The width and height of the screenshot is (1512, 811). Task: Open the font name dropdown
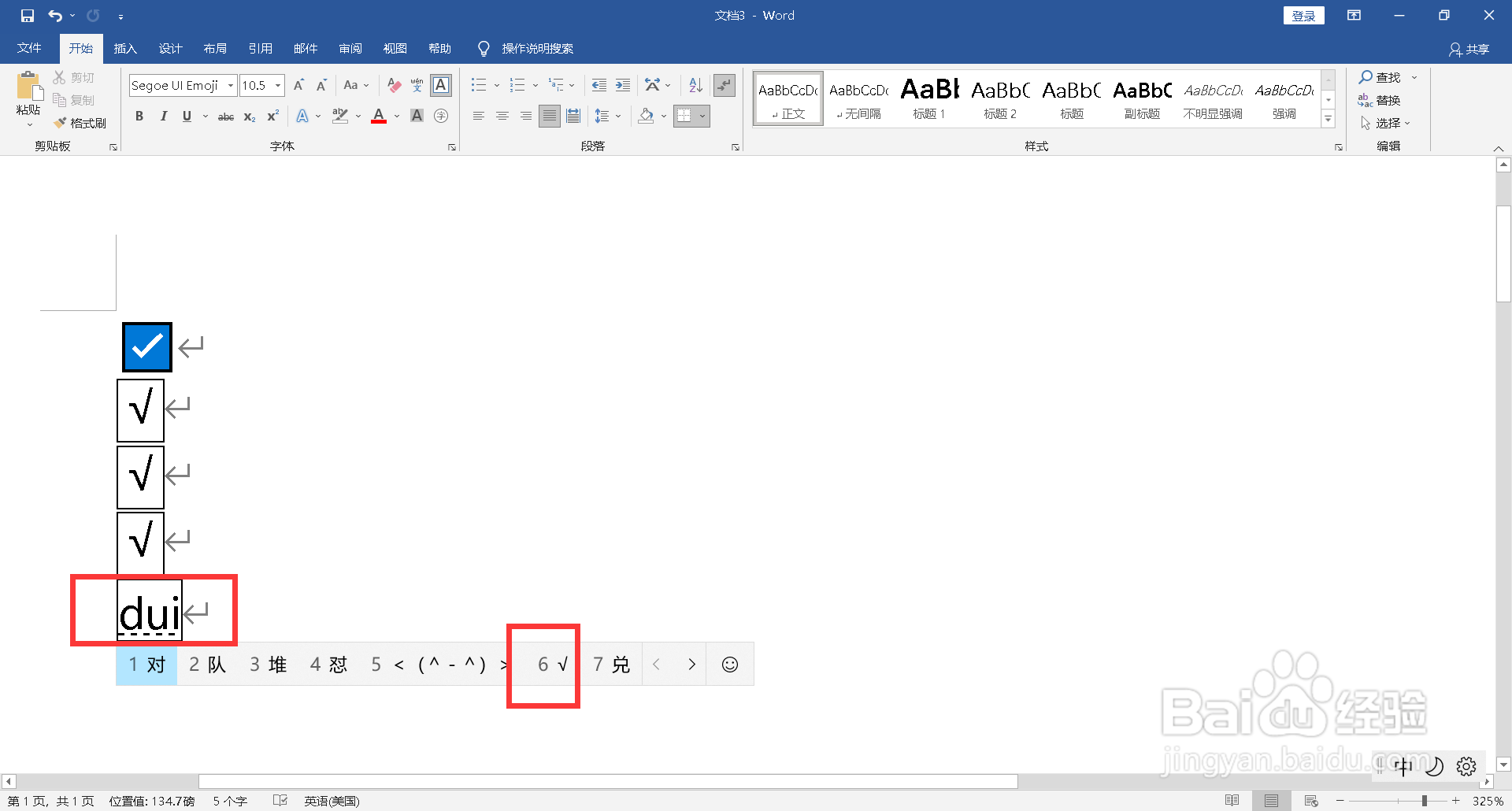tap(231, 85)
